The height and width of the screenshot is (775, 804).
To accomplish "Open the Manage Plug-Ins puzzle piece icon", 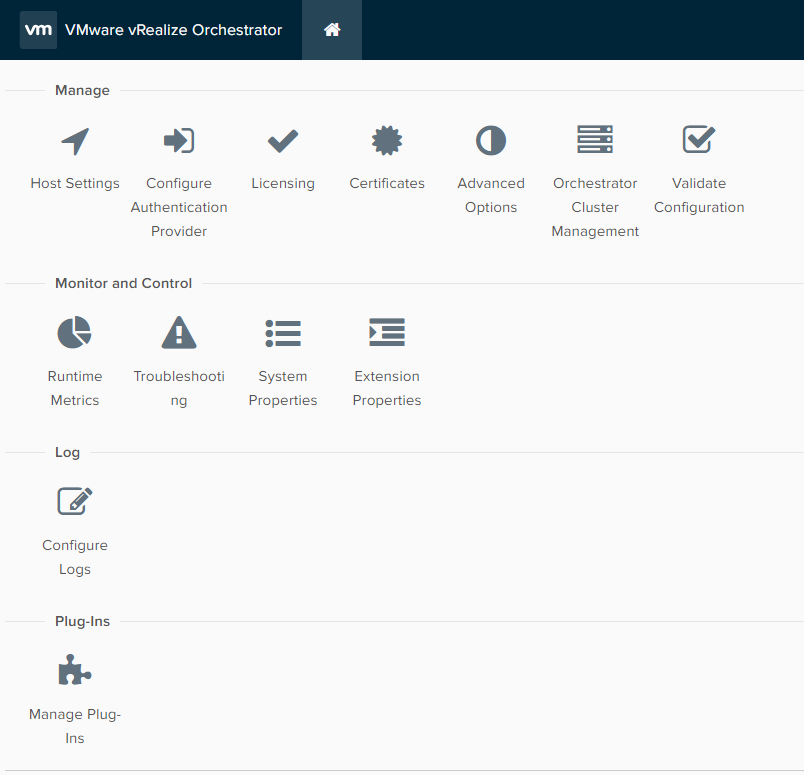I will [75, 669].
